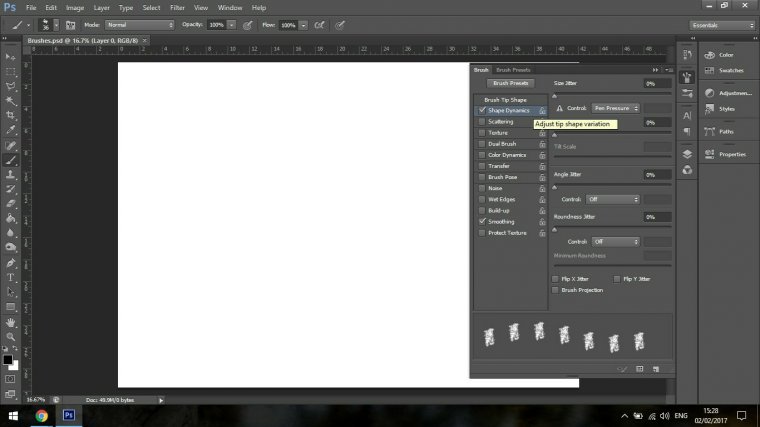Open the Adjustments panel
Viewport: 760px width, 427px height.
pyautogui.click(x=728, y=93)
